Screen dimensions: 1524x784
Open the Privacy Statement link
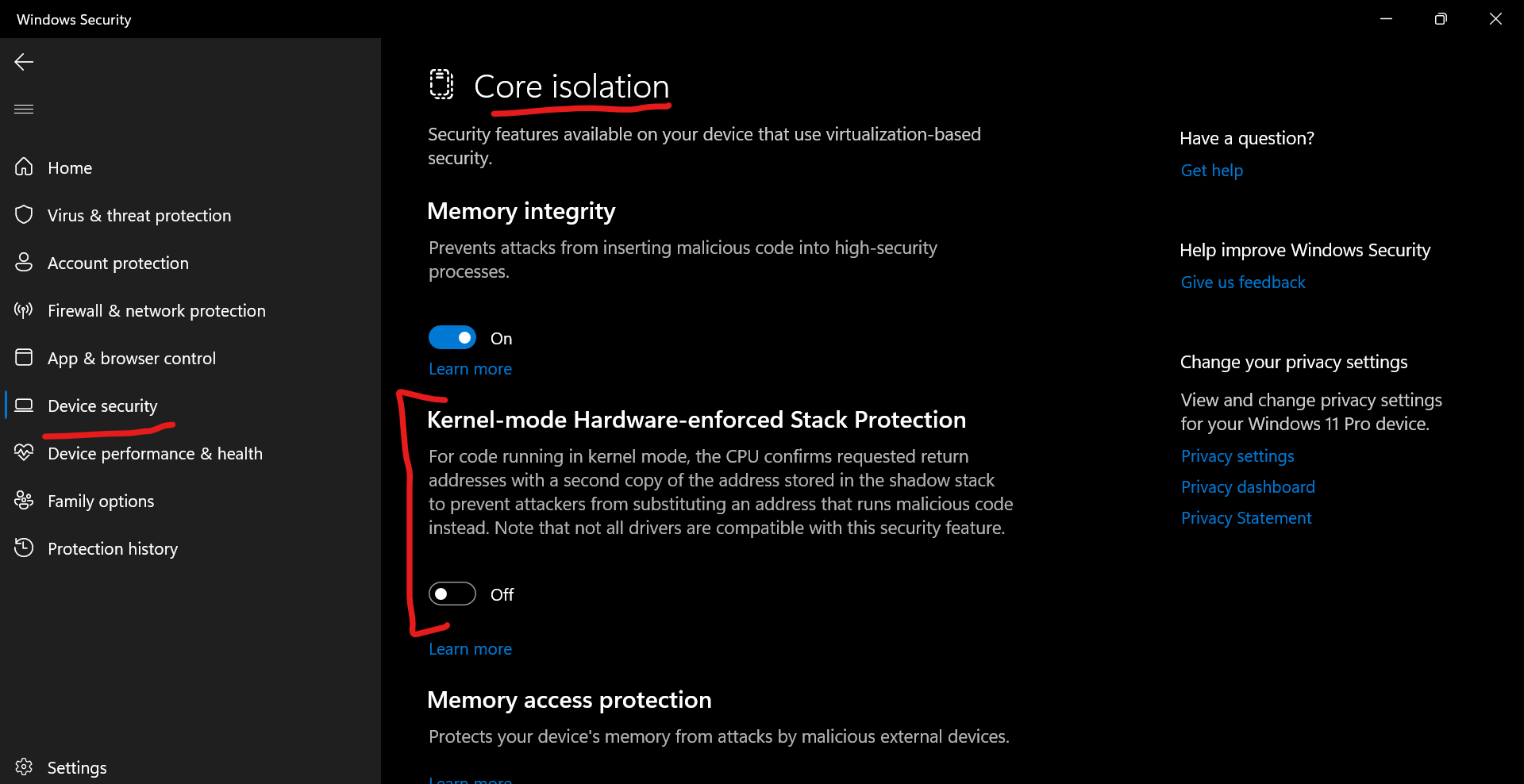tap(1245, 517)
